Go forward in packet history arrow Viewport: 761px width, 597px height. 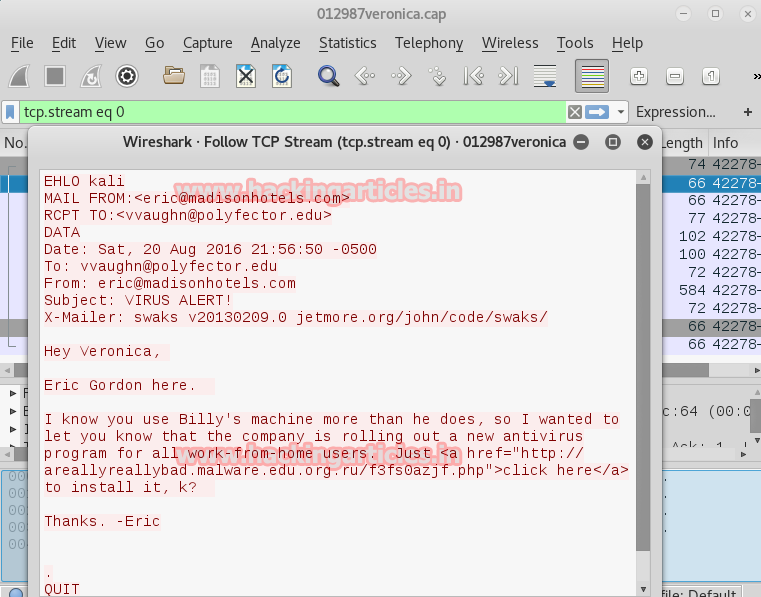[x=401, y=76]
